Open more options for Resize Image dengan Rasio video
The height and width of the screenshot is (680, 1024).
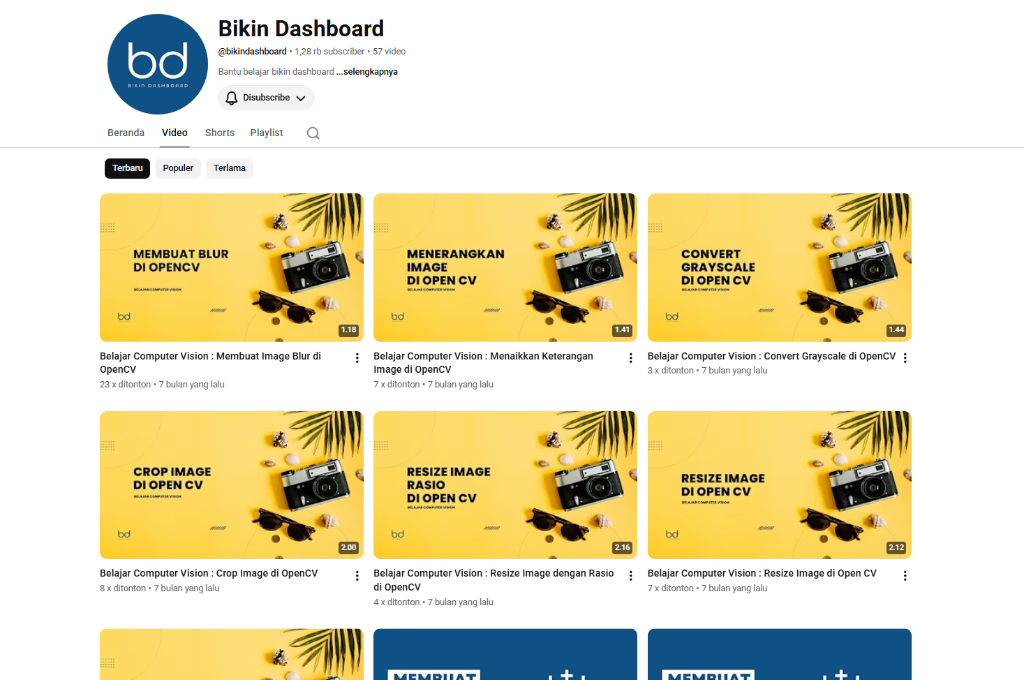pos(630,575)
